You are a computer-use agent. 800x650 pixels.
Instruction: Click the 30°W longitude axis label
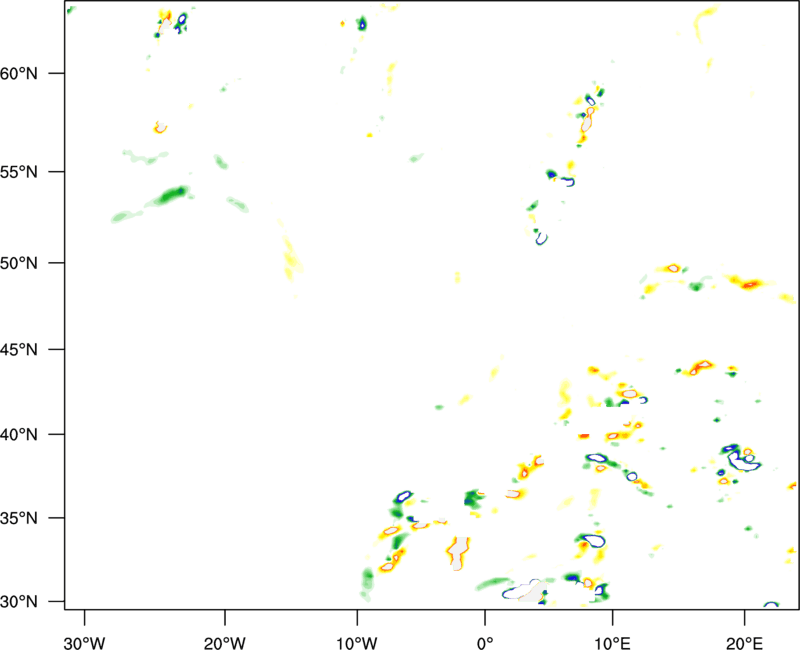pos(84,643)
